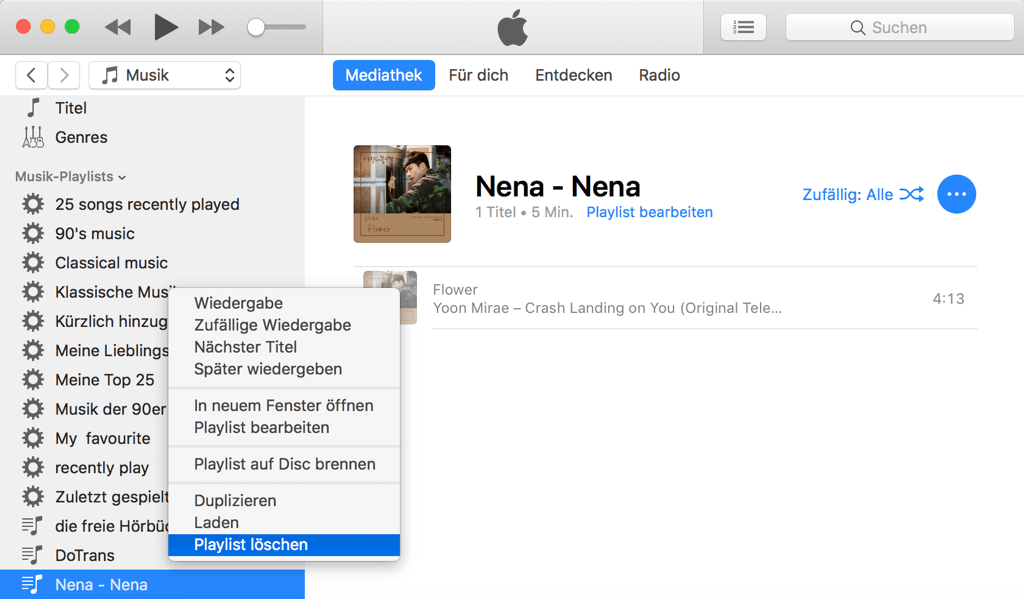Choose Playlist auf Disc brennen
The image size is (1024, 599).
284,464
